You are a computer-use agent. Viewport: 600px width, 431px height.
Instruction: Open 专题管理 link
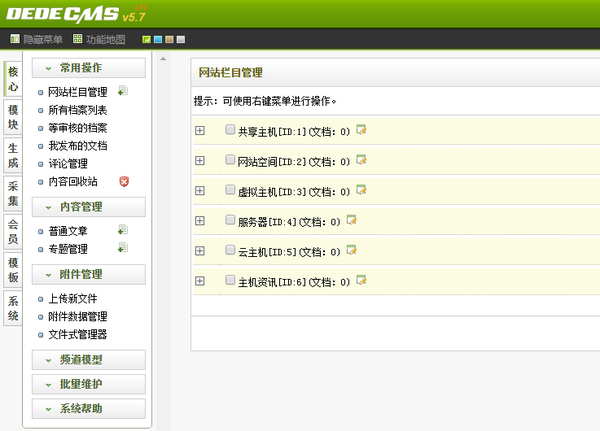click(x=68, y=249)
